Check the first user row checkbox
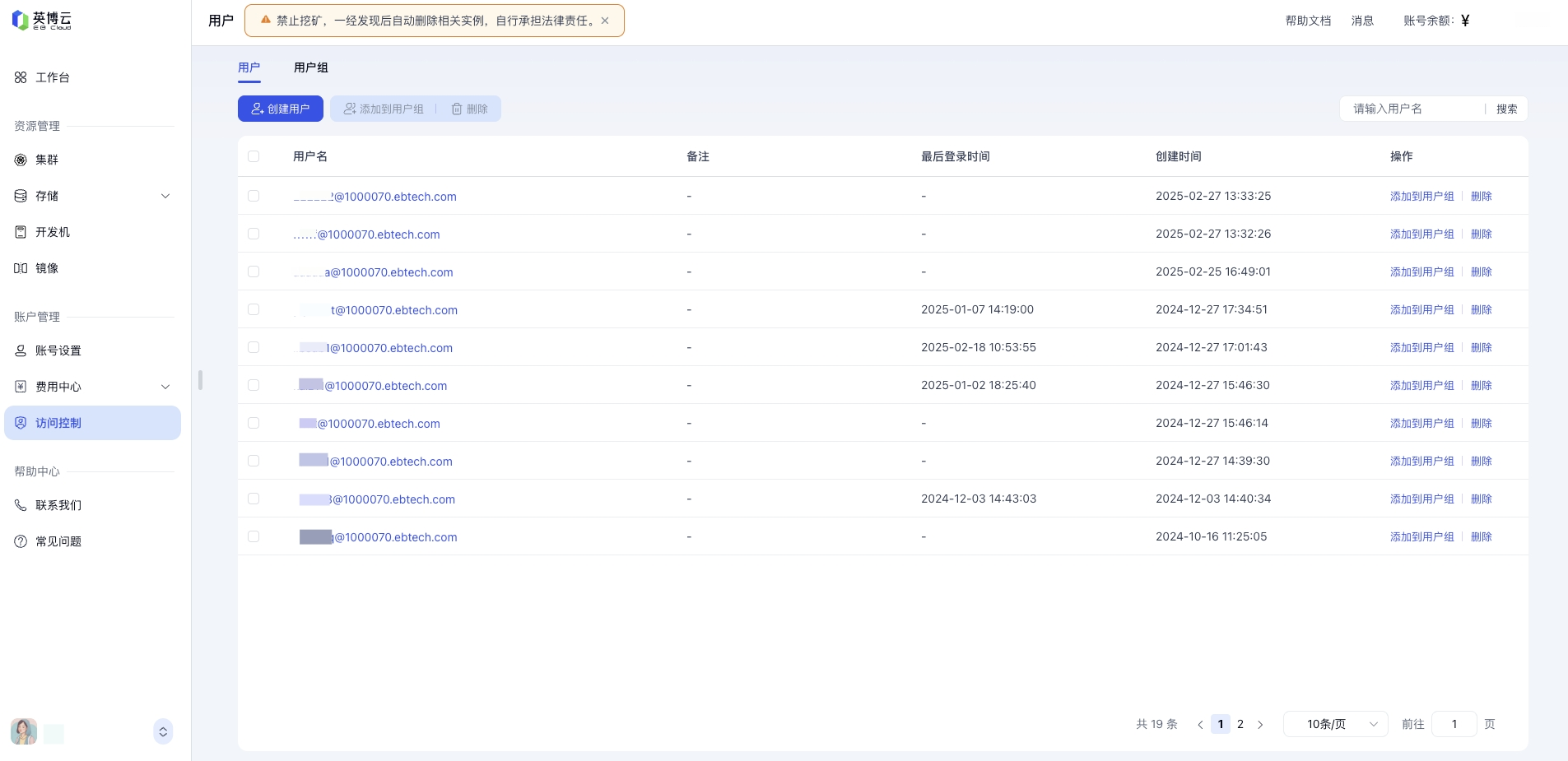Screen dimensions: 1568x761 point(254,196)
